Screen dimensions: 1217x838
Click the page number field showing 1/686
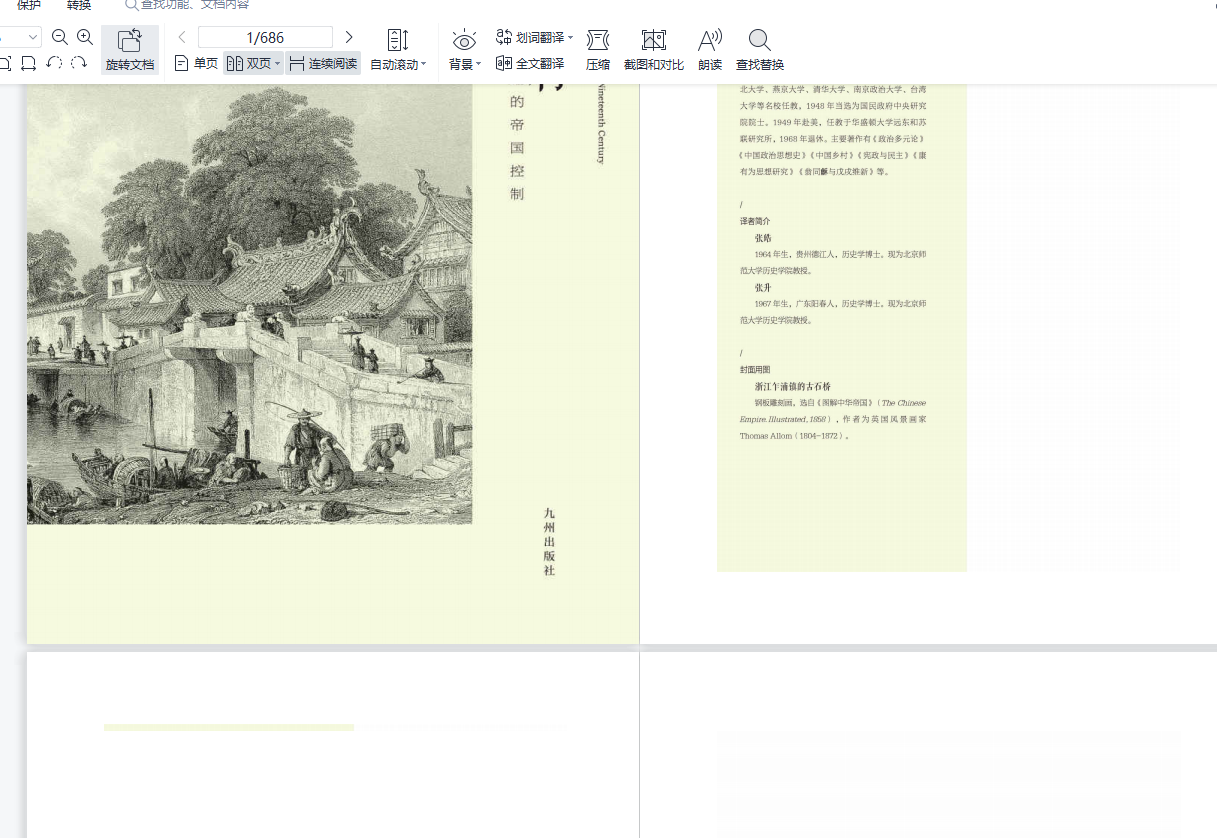pos(265,37)
